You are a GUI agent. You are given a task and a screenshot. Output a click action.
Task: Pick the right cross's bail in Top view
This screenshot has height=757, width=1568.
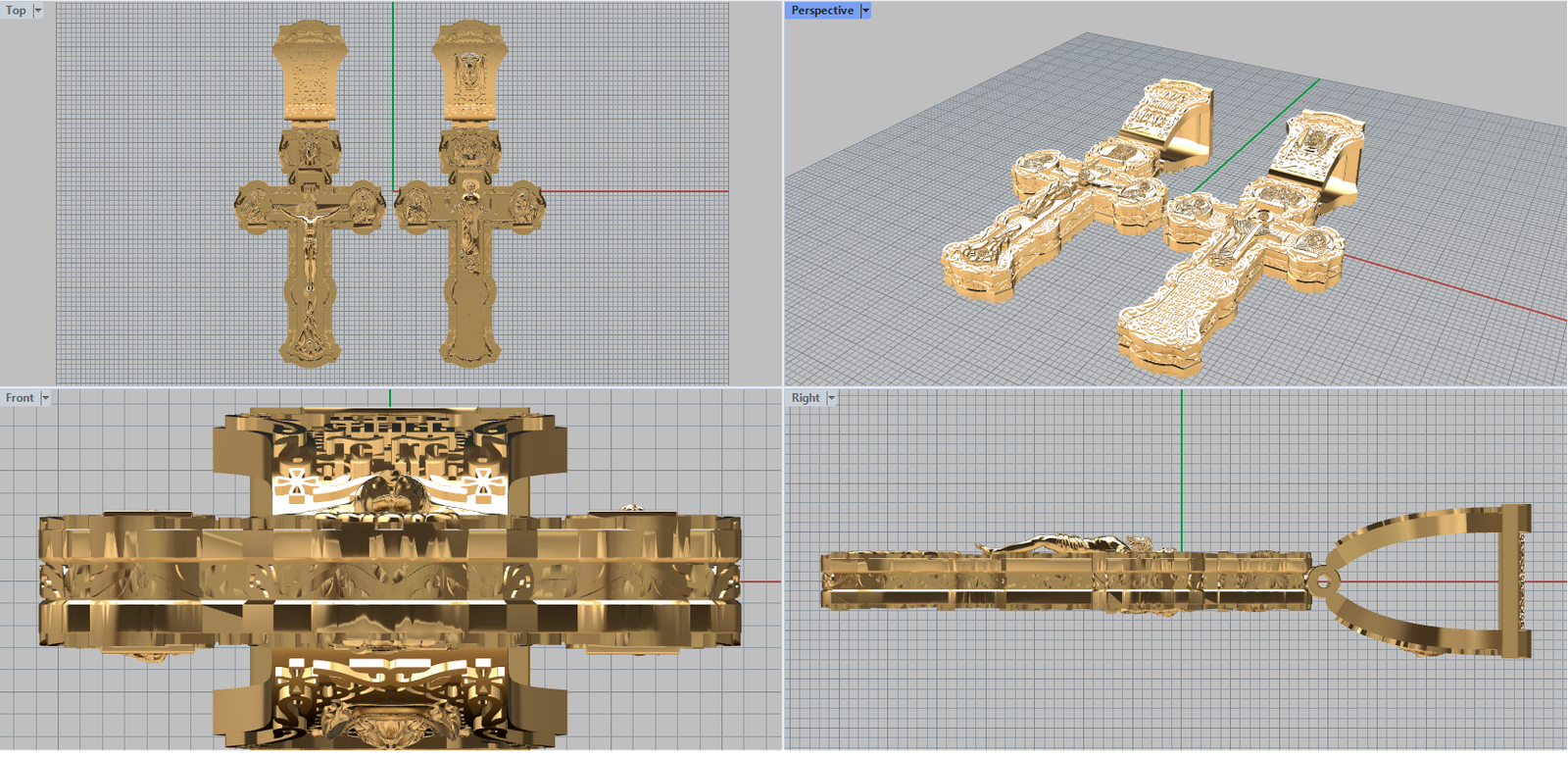pos(470,74)
